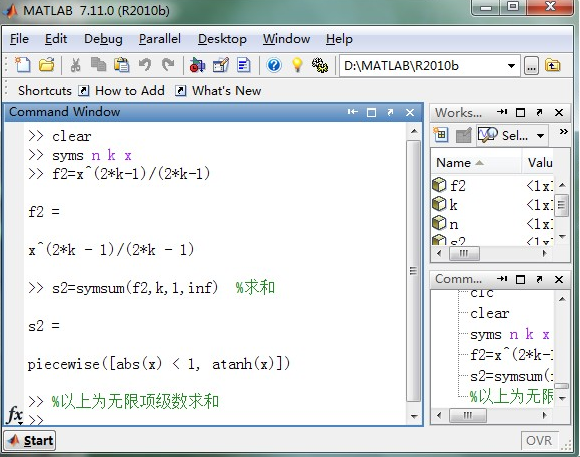The height and width of the screenshot is (457, 580).
Task: Close the Workspace panel
Action: click(559, 112)
